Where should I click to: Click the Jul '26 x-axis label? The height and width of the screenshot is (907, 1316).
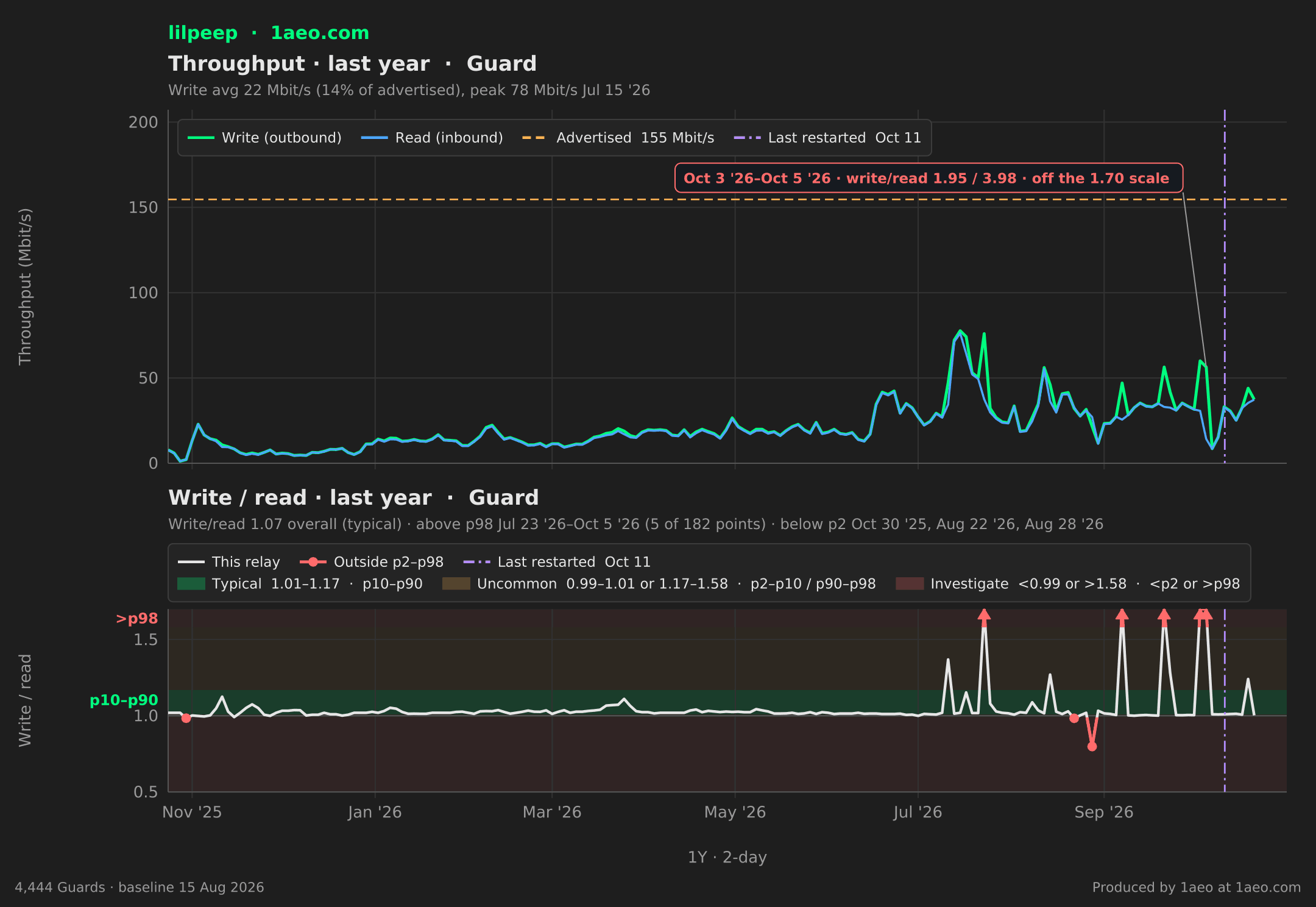pyautogui.click(x=918, y=813)
